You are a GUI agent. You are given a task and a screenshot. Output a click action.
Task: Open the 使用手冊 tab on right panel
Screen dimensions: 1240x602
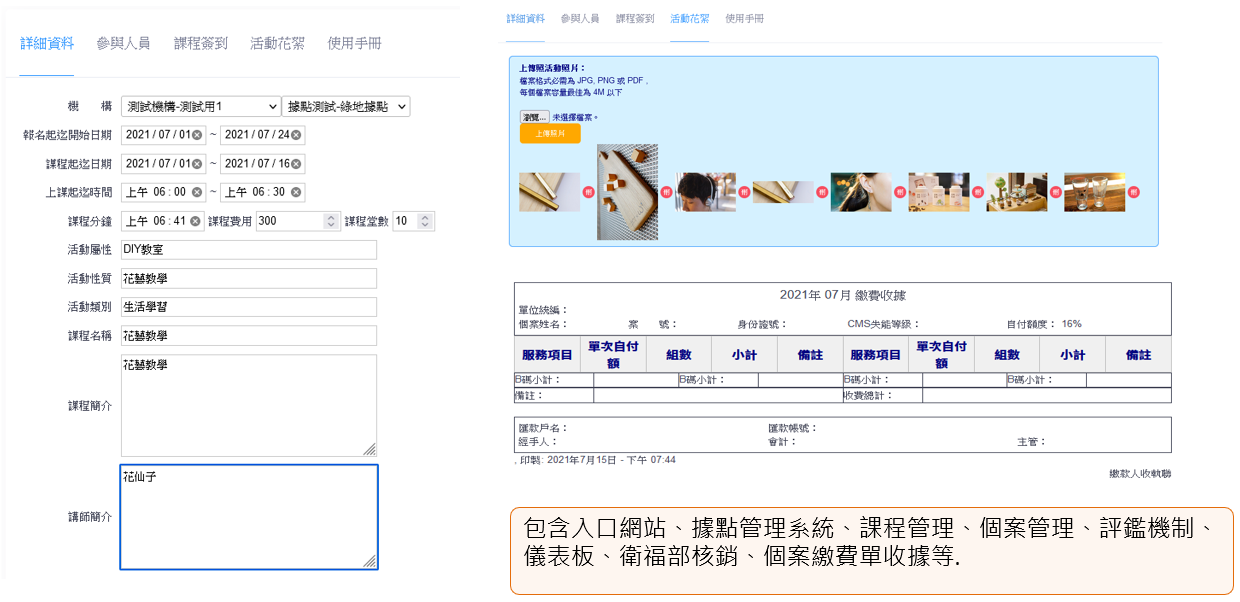744,18
